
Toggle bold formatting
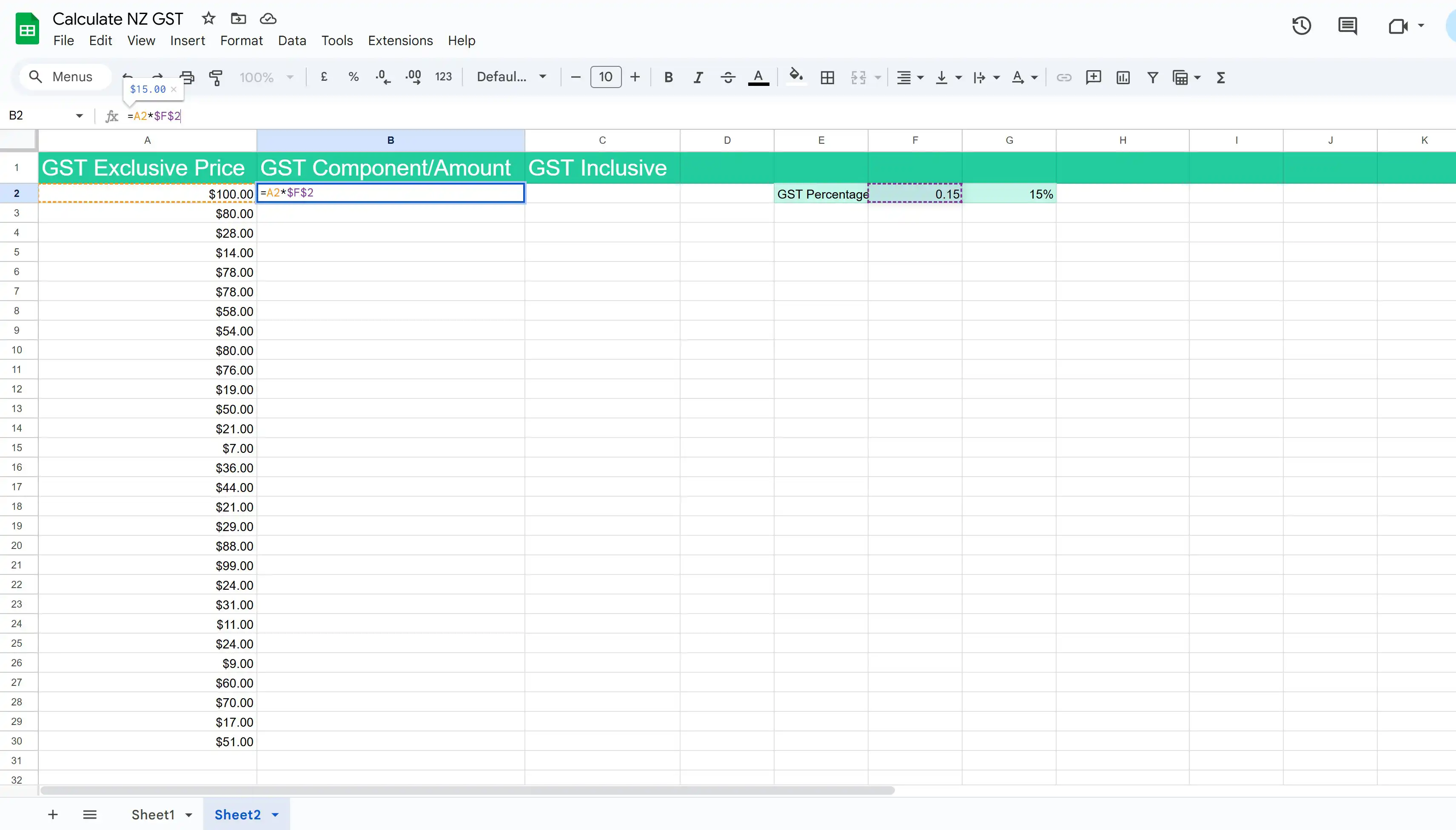pyautogui.click(x=669, y=77)
